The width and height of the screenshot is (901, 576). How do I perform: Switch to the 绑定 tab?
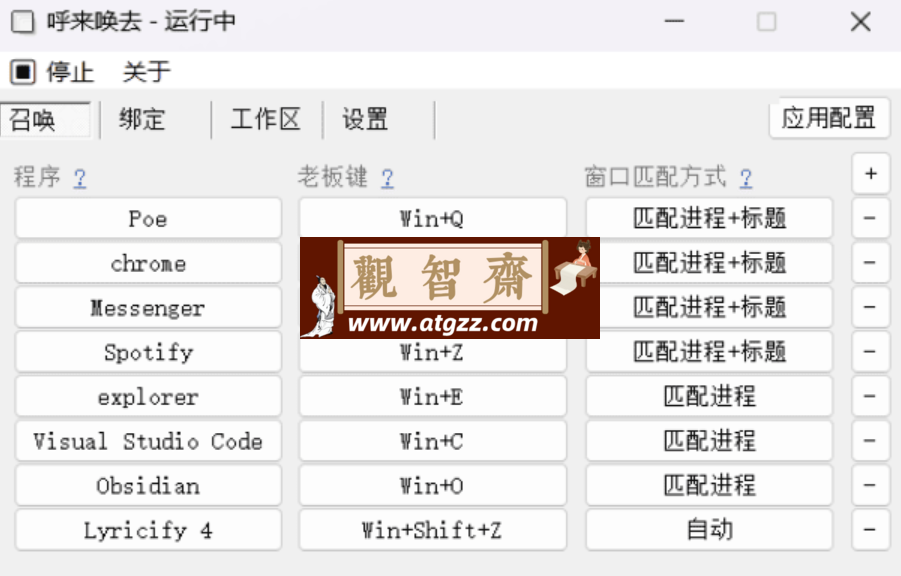pyautogui.click(x=143, y=120)
